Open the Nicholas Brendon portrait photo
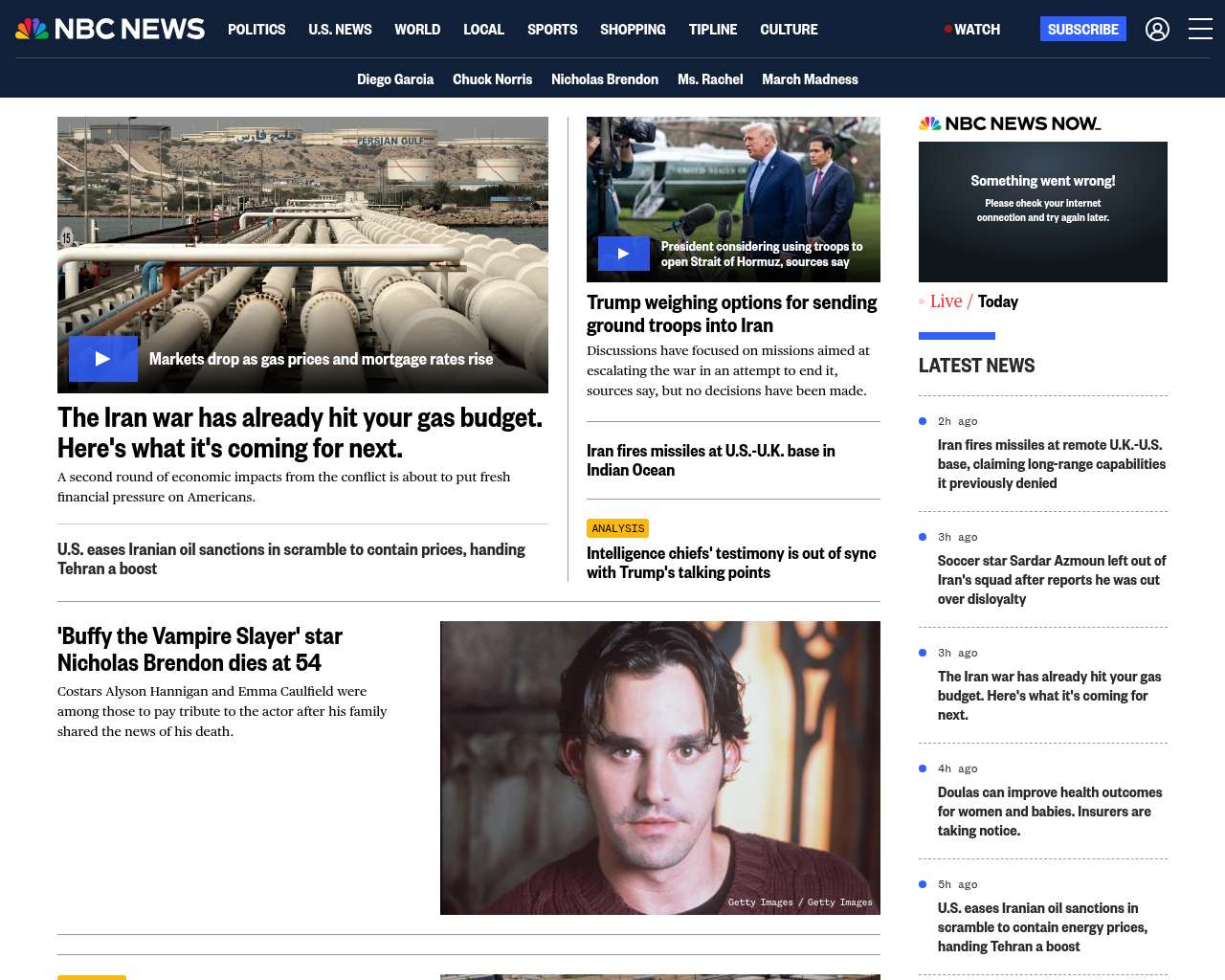Screen dimensions: 1225x980 tap(659, 768)
